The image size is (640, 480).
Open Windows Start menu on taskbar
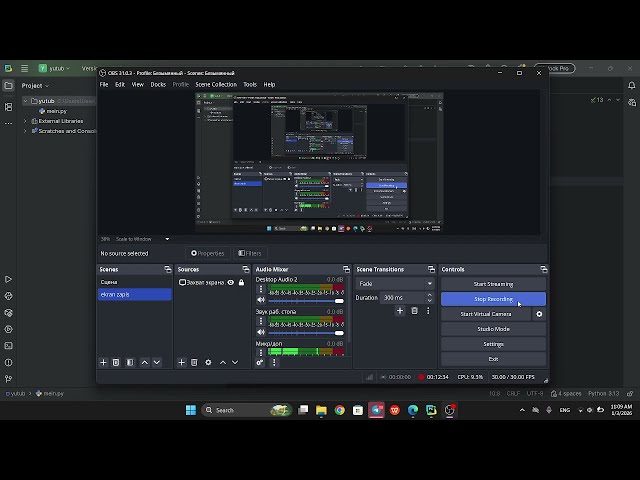(191, 410)
